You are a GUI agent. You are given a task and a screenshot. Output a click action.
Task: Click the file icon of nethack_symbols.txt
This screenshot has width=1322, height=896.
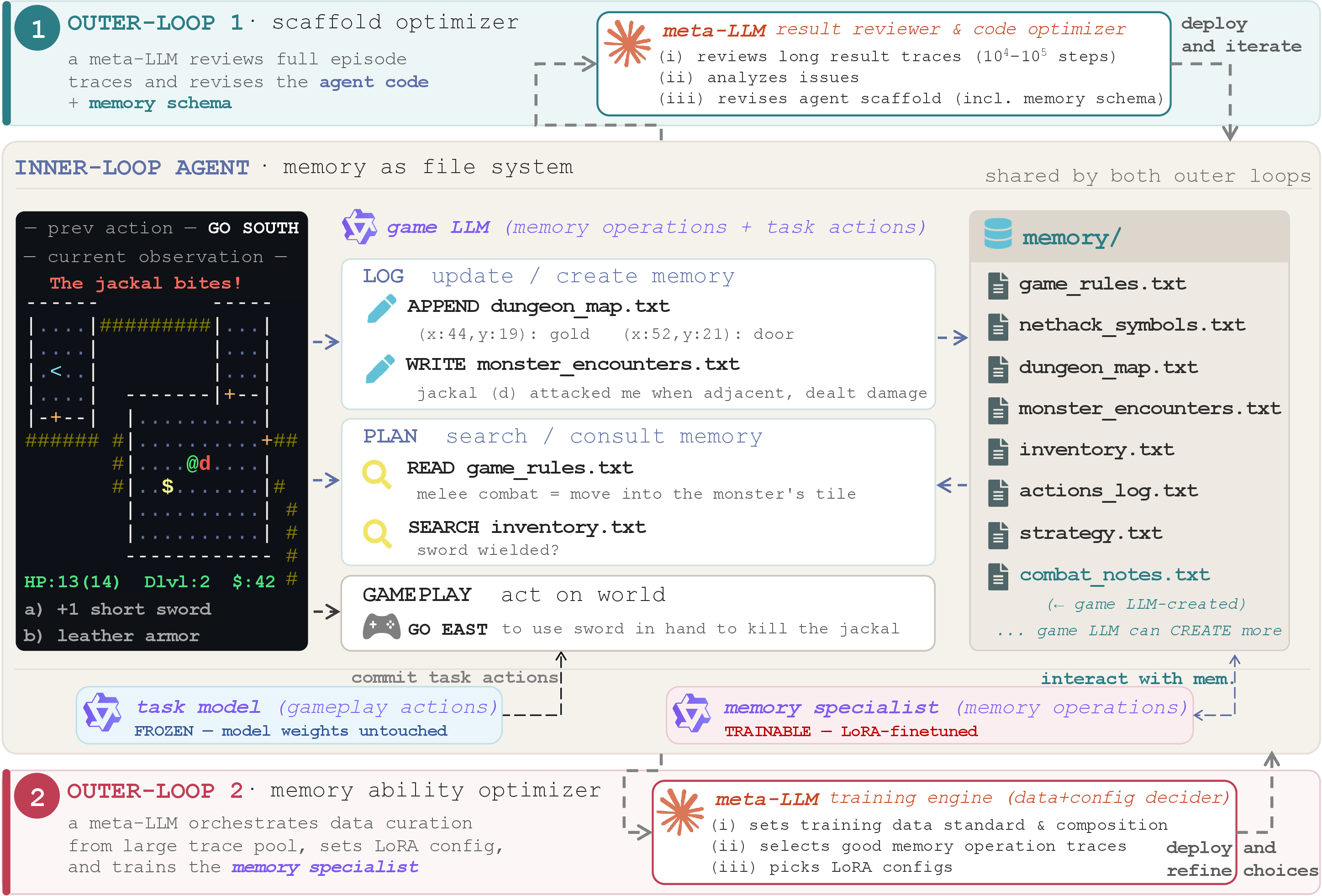click(x=998, y=327)
